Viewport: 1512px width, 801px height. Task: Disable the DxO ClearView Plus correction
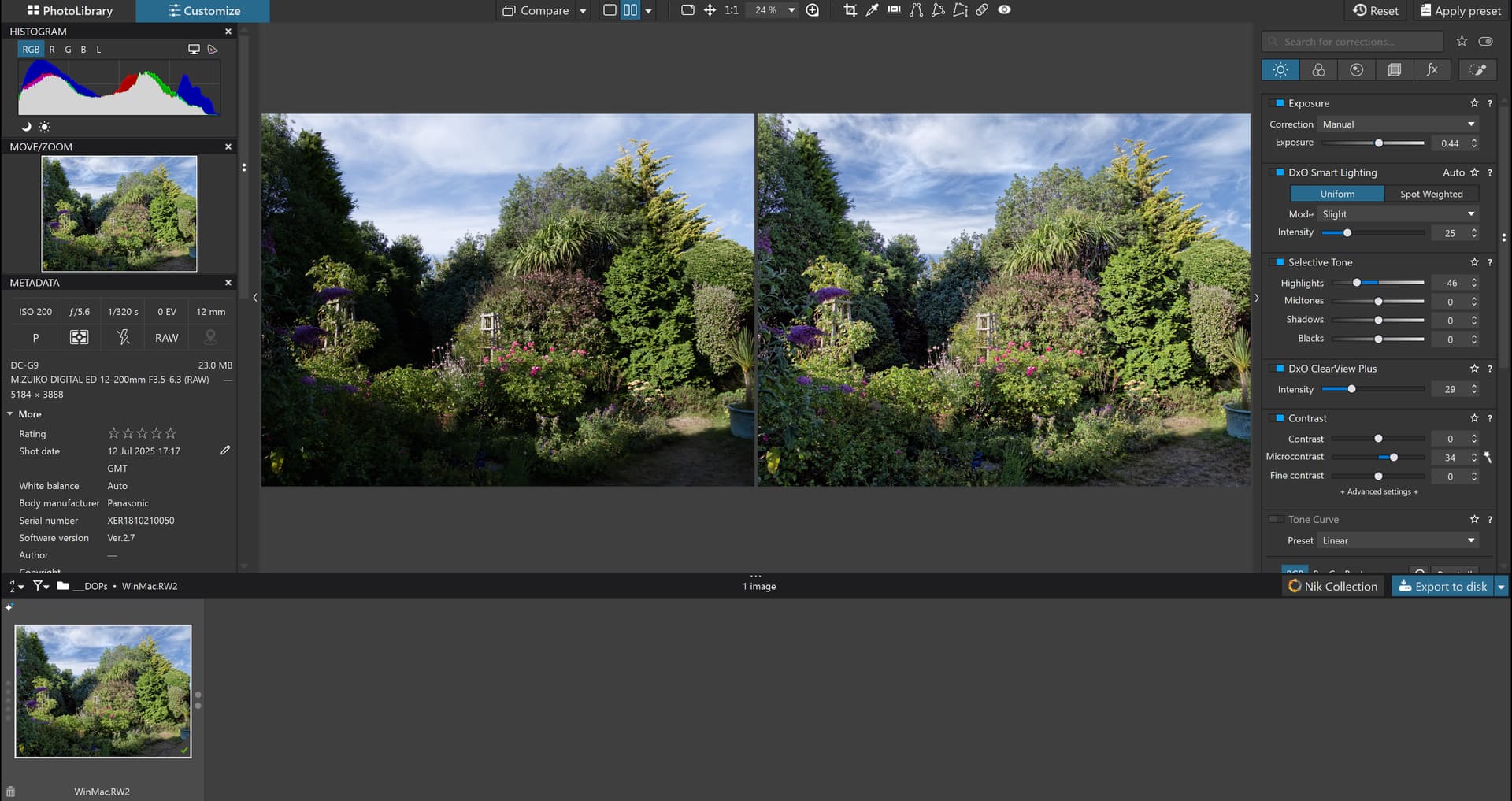point(1279,369)
